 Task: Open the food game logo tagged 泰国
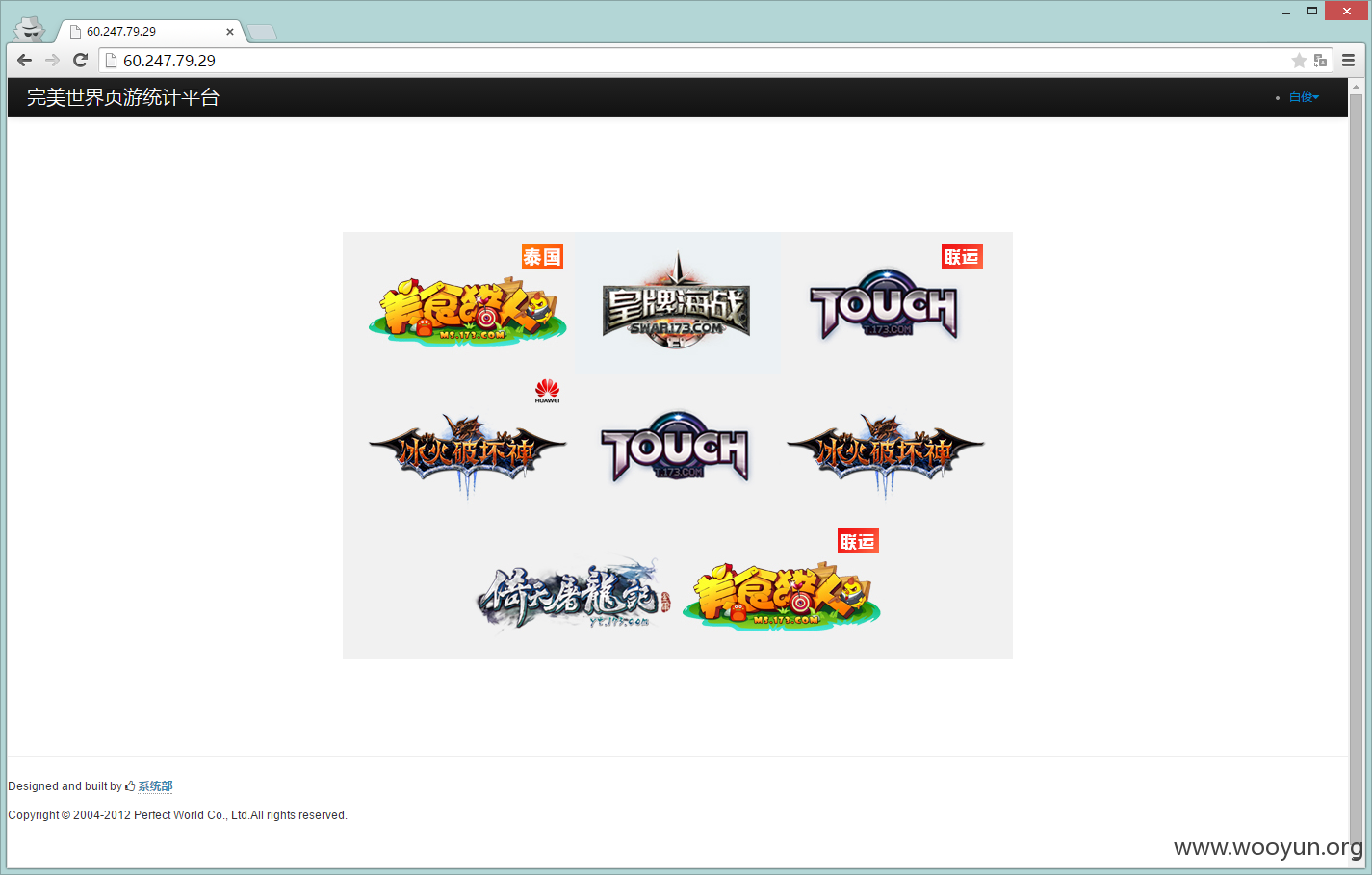(467, 311)
